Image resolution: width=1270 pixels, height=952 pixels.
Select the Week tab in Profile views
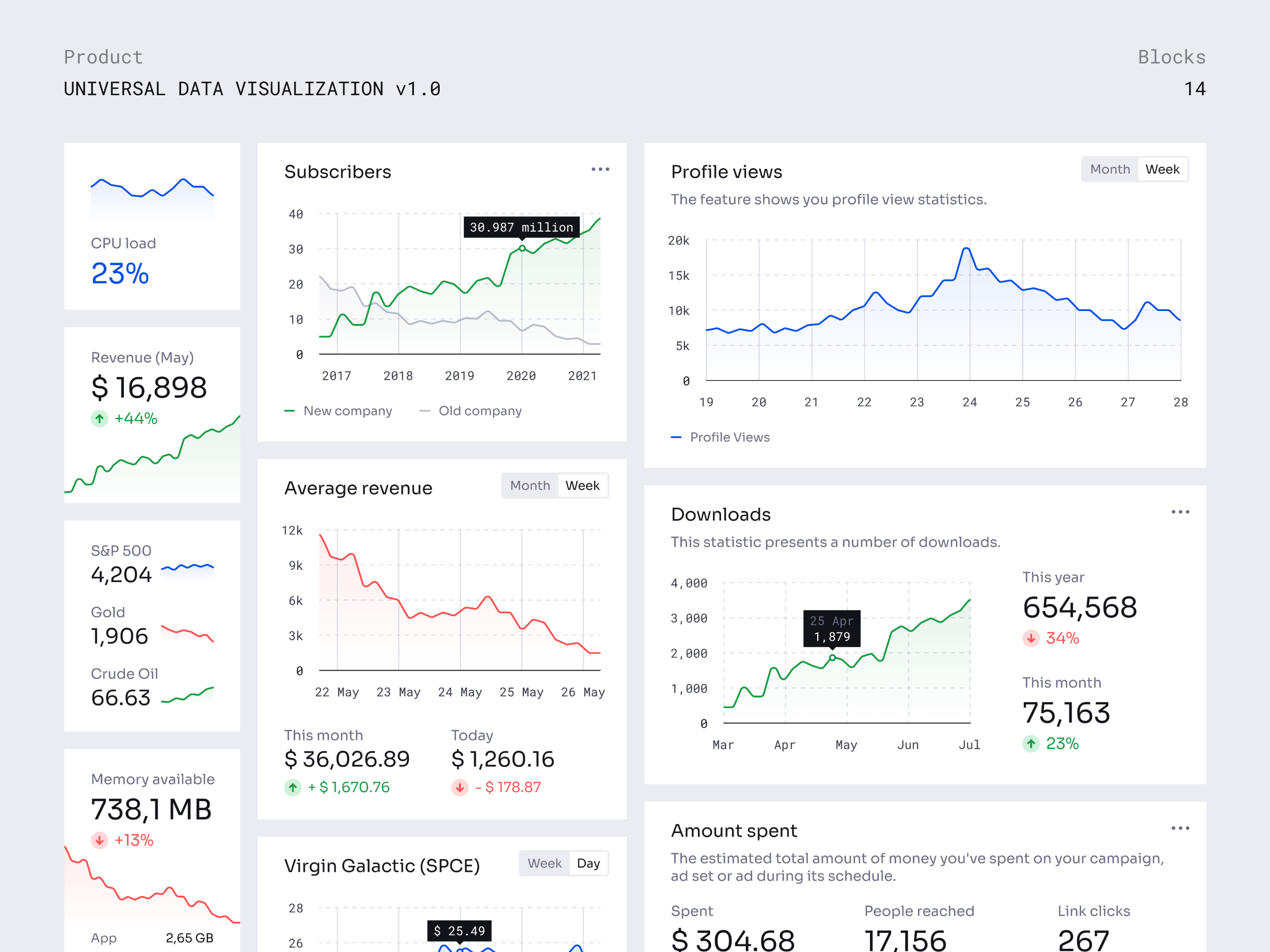coord(1162,169)
